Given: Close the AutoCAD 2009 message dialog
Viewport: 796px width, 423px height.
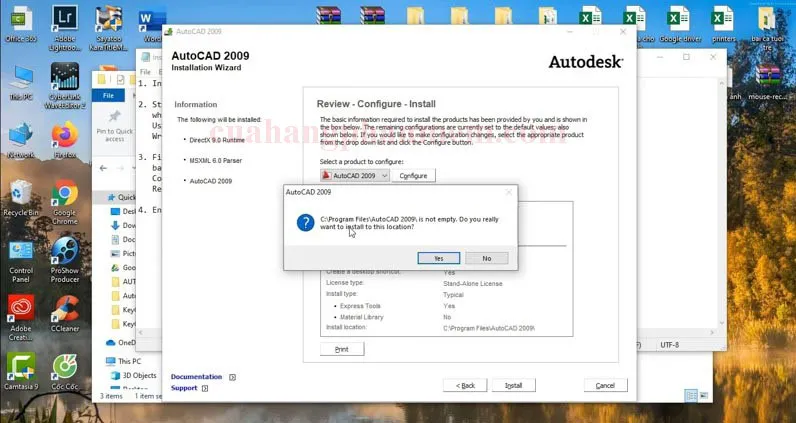Looking at the screenshot, I should pyautogui.click(x=508, y=191).
